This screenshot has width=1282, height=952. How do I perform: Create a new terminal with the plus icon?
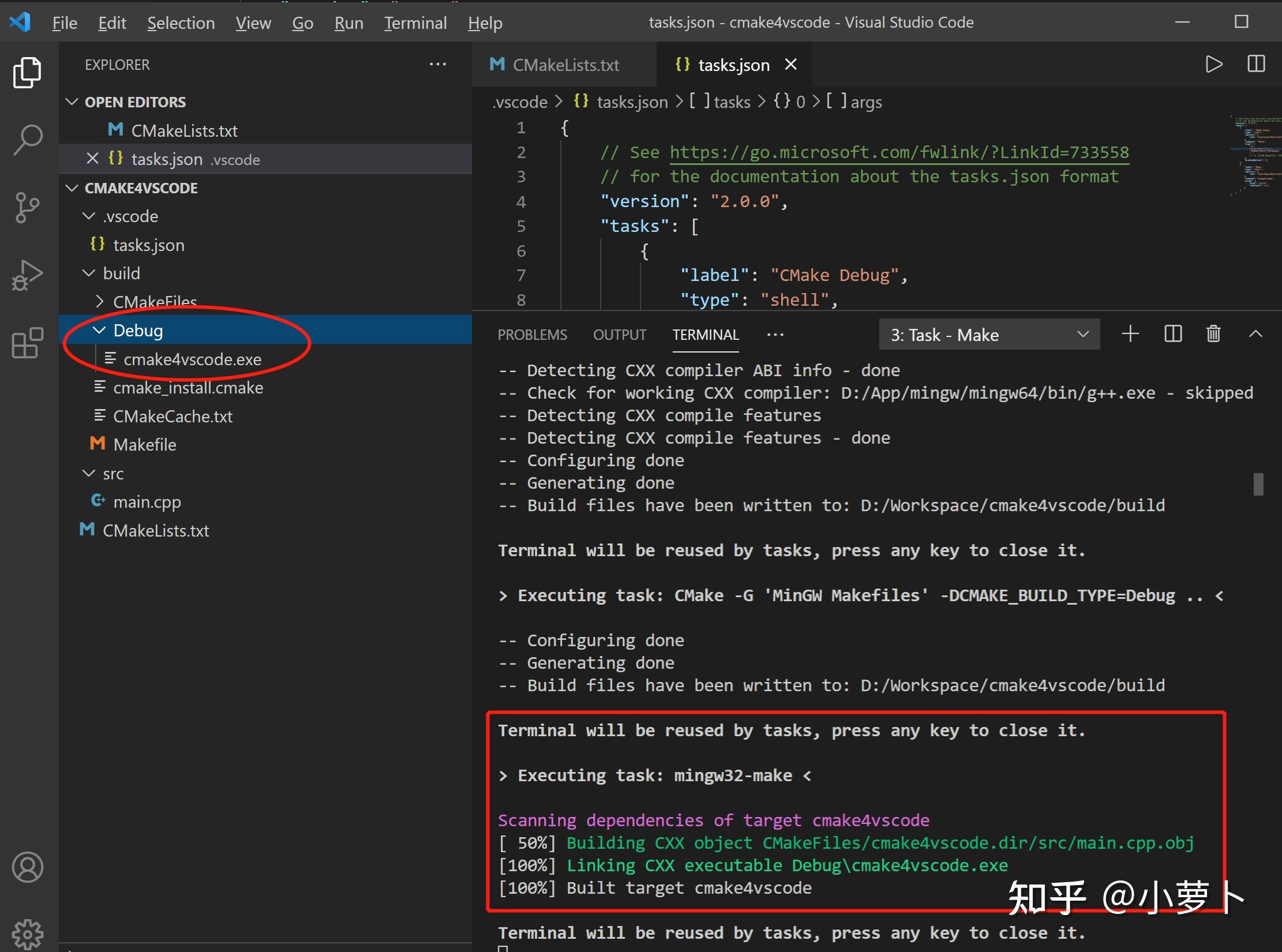pos(1130,333)
